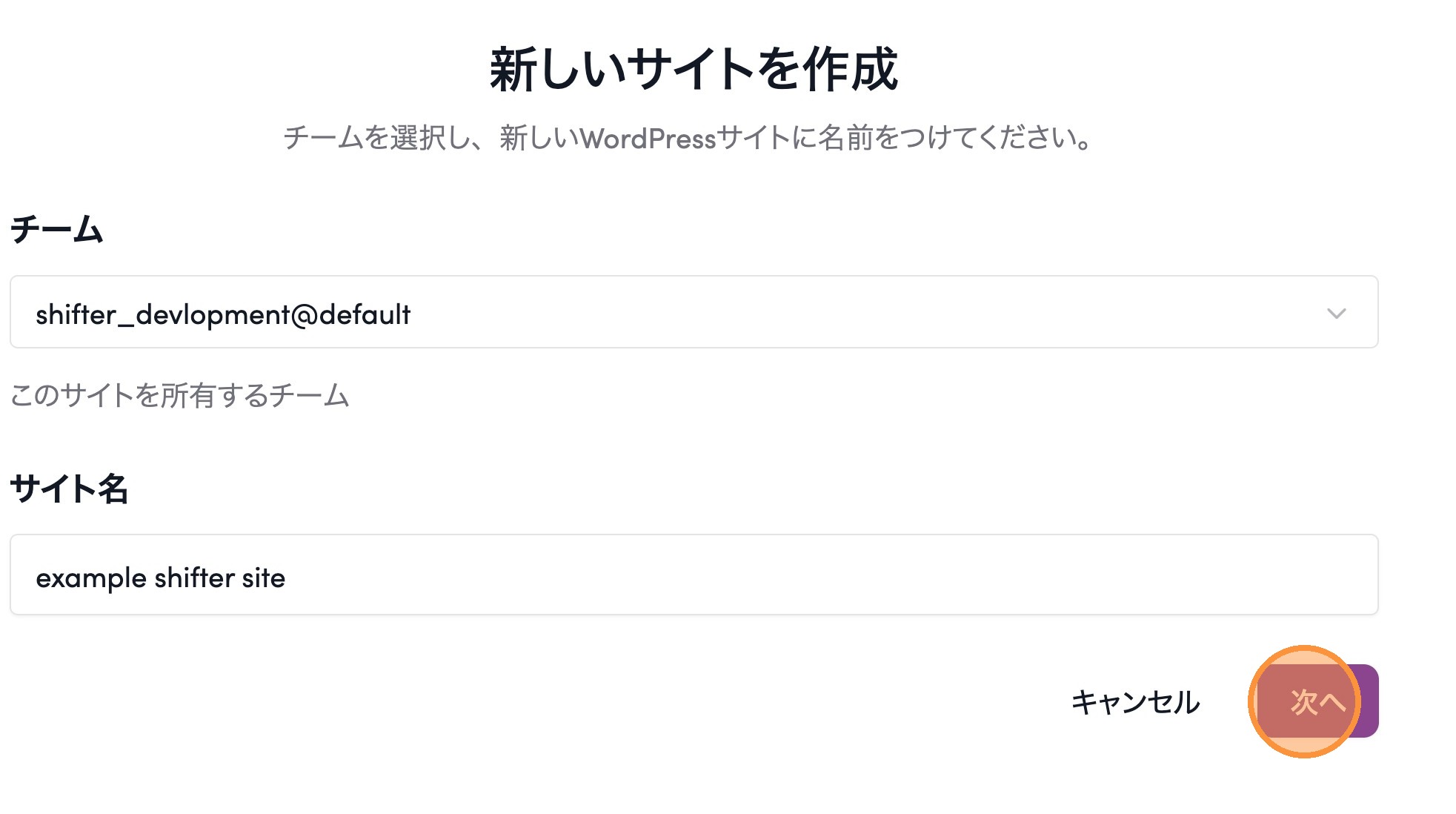Click the WordPress subtitle description text
The image size is (1456, 814).
tap(688, 138)
